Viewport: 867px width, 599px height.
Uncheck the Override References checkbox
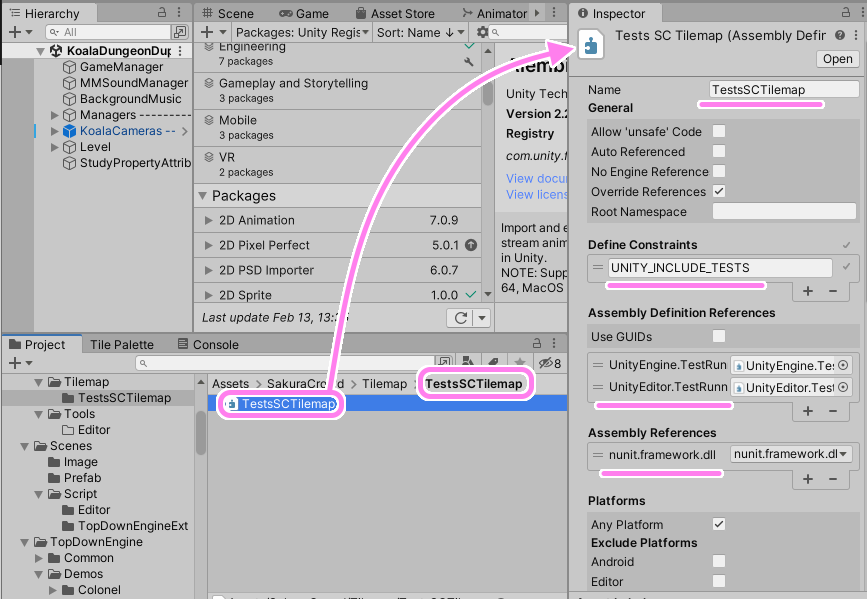pyautogui.click(x=719, y=191)
